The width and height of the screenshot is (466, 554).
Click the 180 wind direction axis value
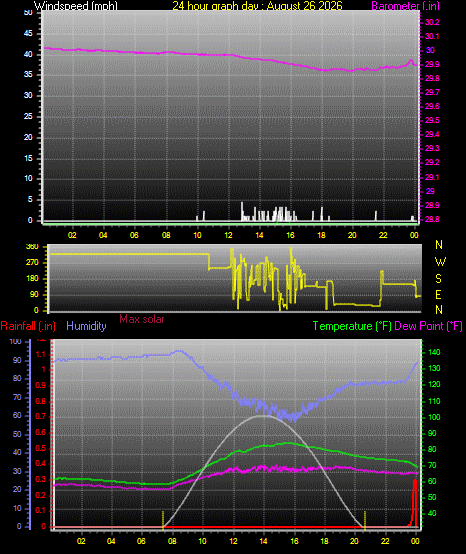tap(32, 279)
